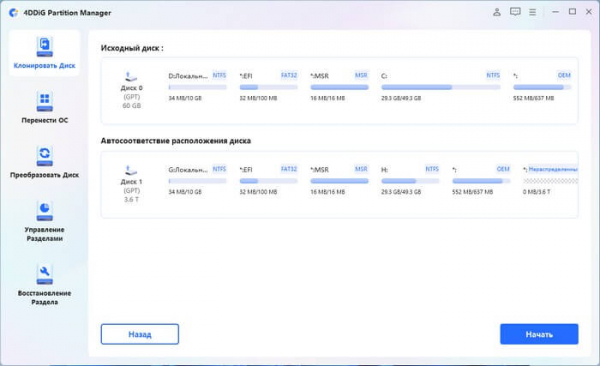
Task: Open the hamburger menu in title bar
Action: coord(532,12)
